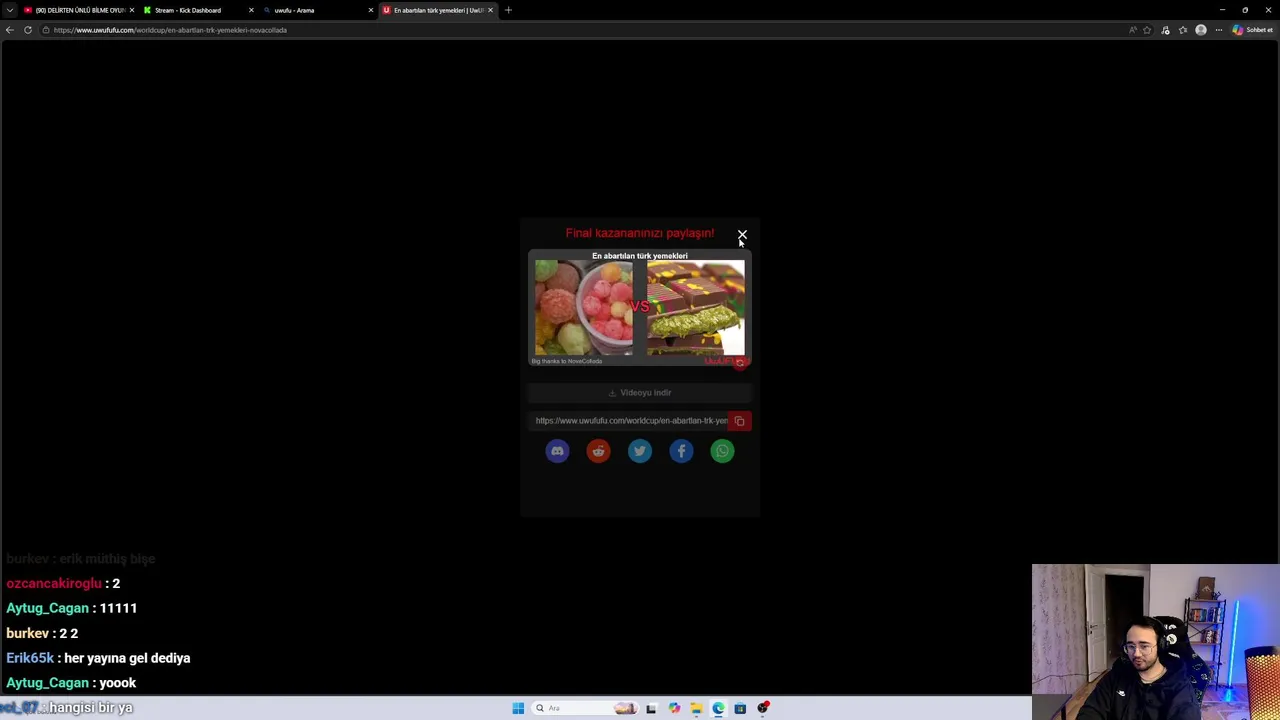Open the browser settings and more menu
Screen dimensions: 1280x720
pos(1218,30)
